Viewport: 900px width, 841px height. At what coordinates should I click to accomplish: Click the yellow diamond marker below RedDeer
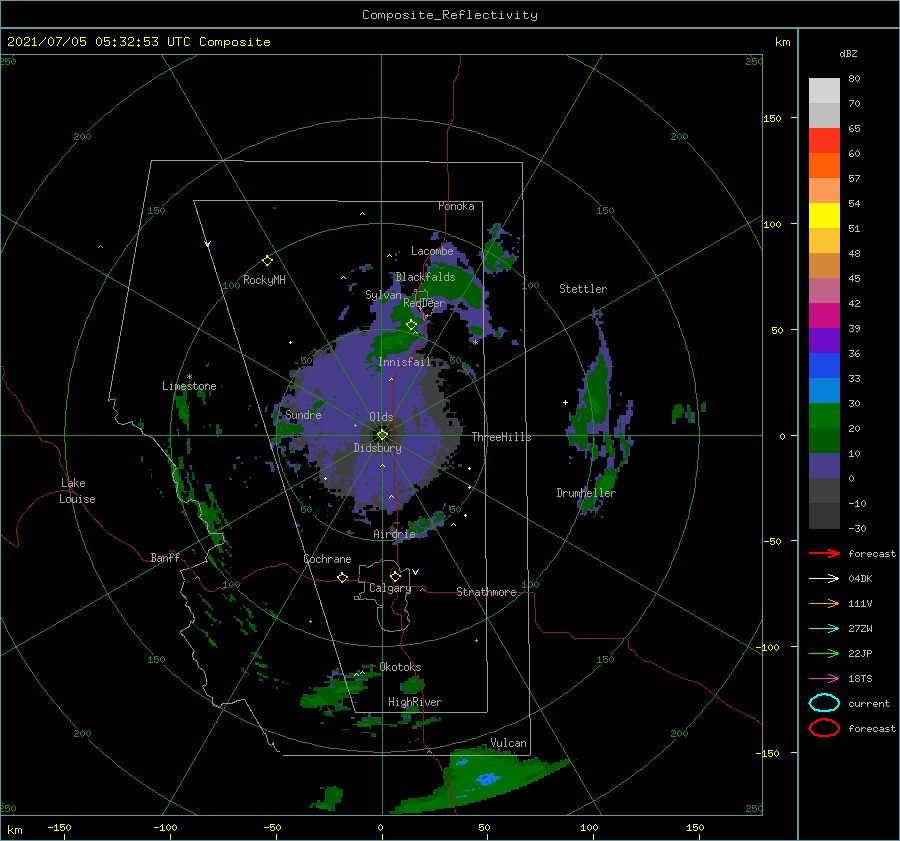point(411,325)
